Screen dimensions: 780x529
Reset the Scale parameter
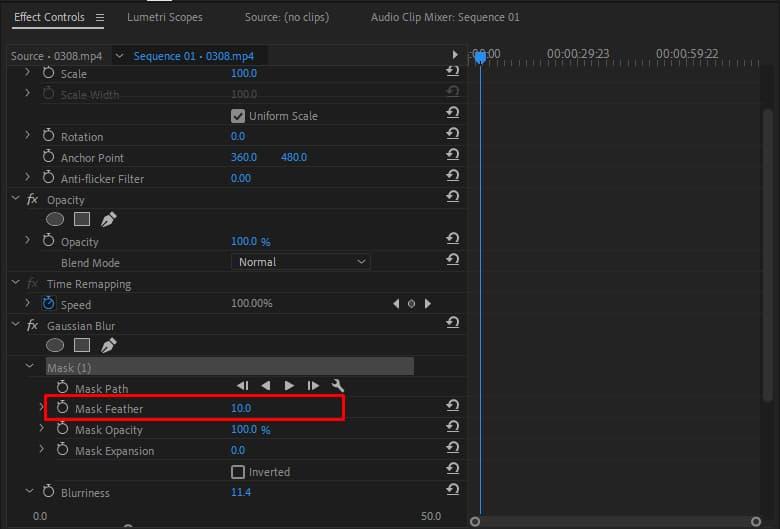coord(453,72)
